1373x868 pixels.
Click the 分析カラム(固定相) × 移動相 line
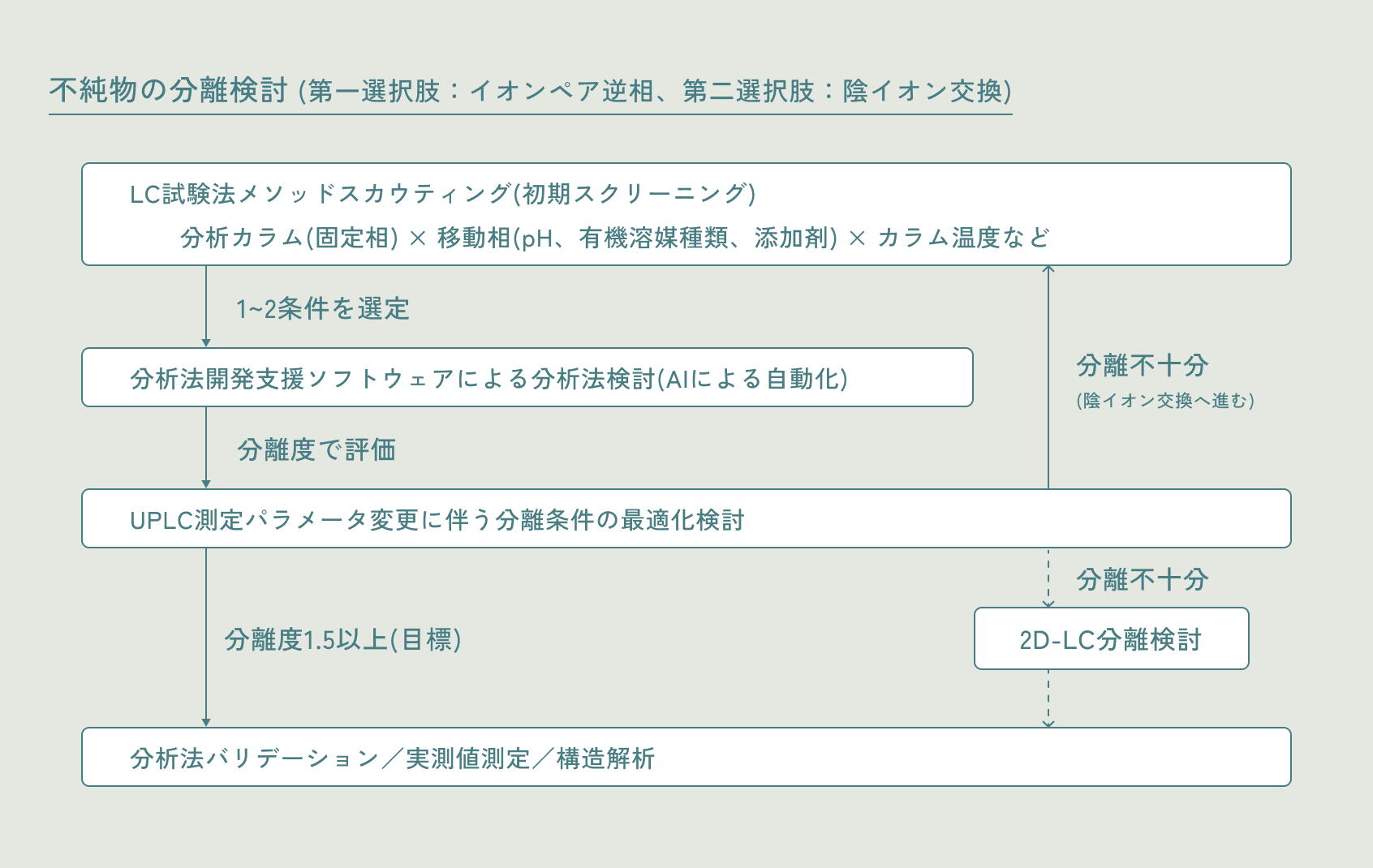click(x=614, y=238)
